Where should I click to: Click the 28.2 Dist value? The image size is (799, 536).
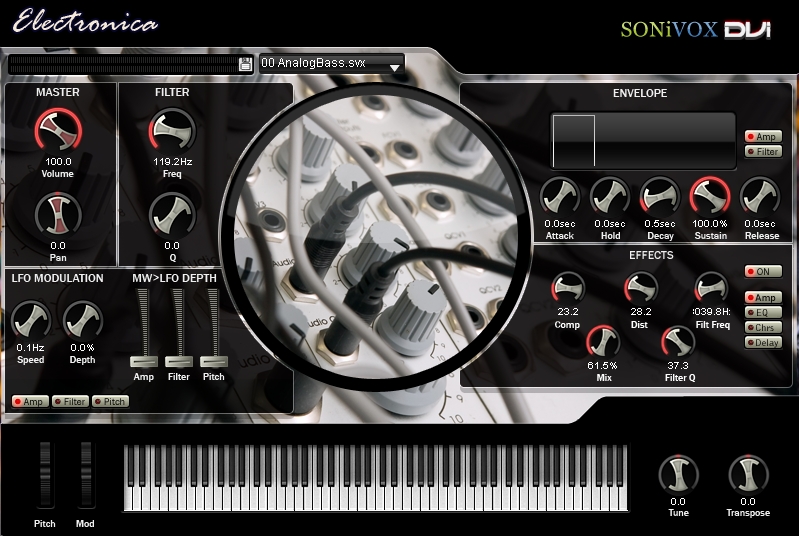[641, 311]
